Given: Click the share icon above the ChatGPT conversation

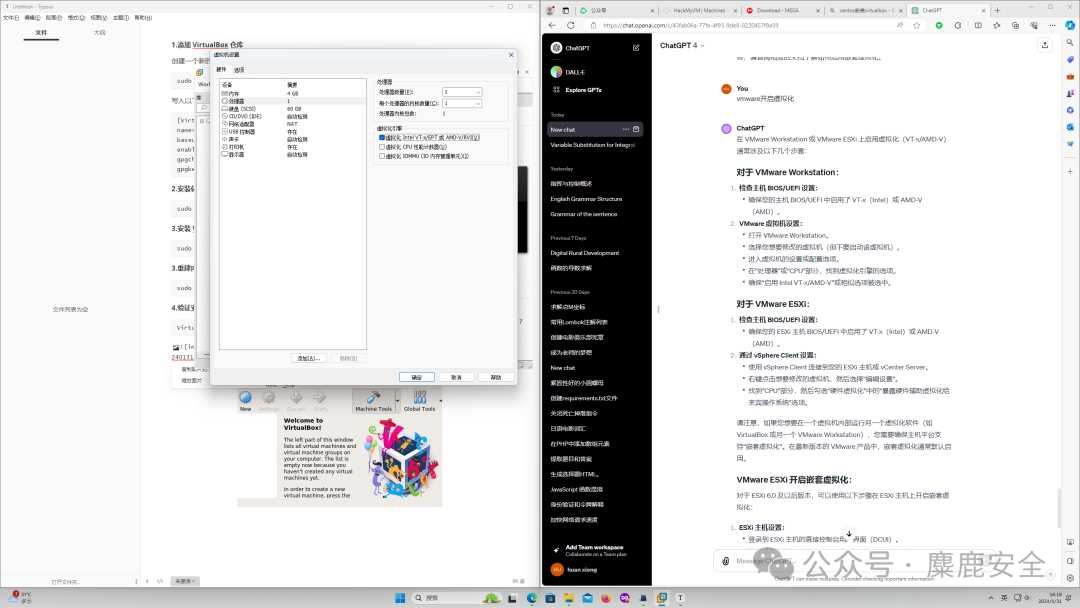Looking at the screenshot, I should point(1045,45).
